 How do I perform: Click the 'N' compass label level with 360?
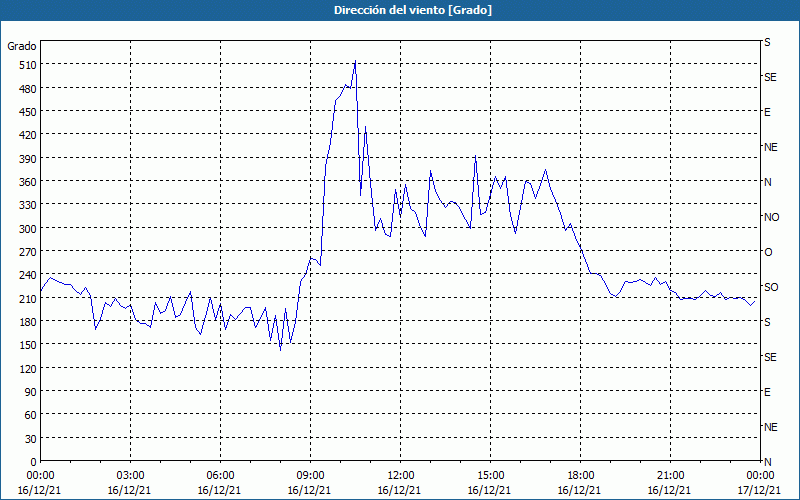[x=767, y=182]
